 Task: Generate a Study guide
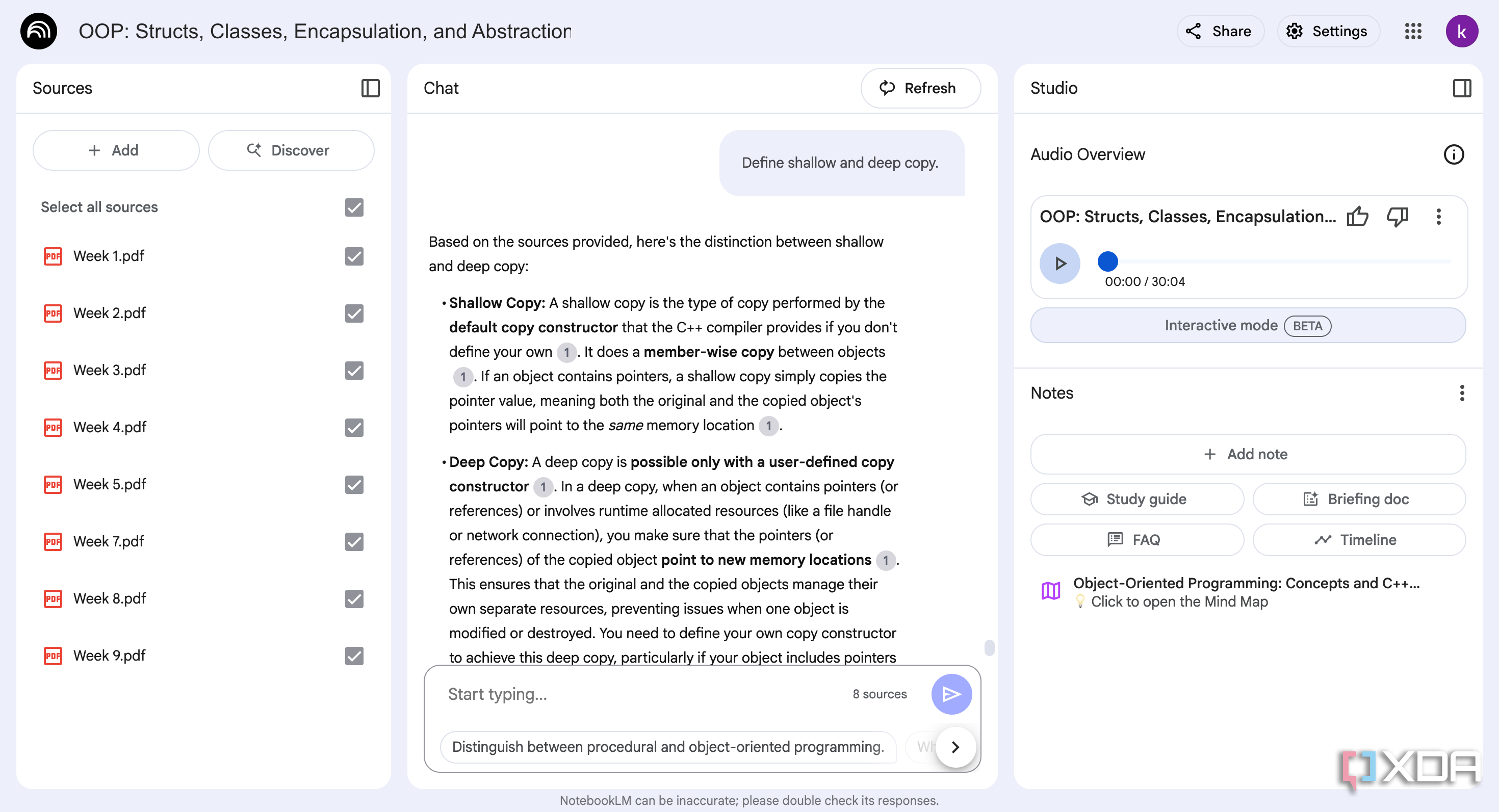tap(1136, 499)
